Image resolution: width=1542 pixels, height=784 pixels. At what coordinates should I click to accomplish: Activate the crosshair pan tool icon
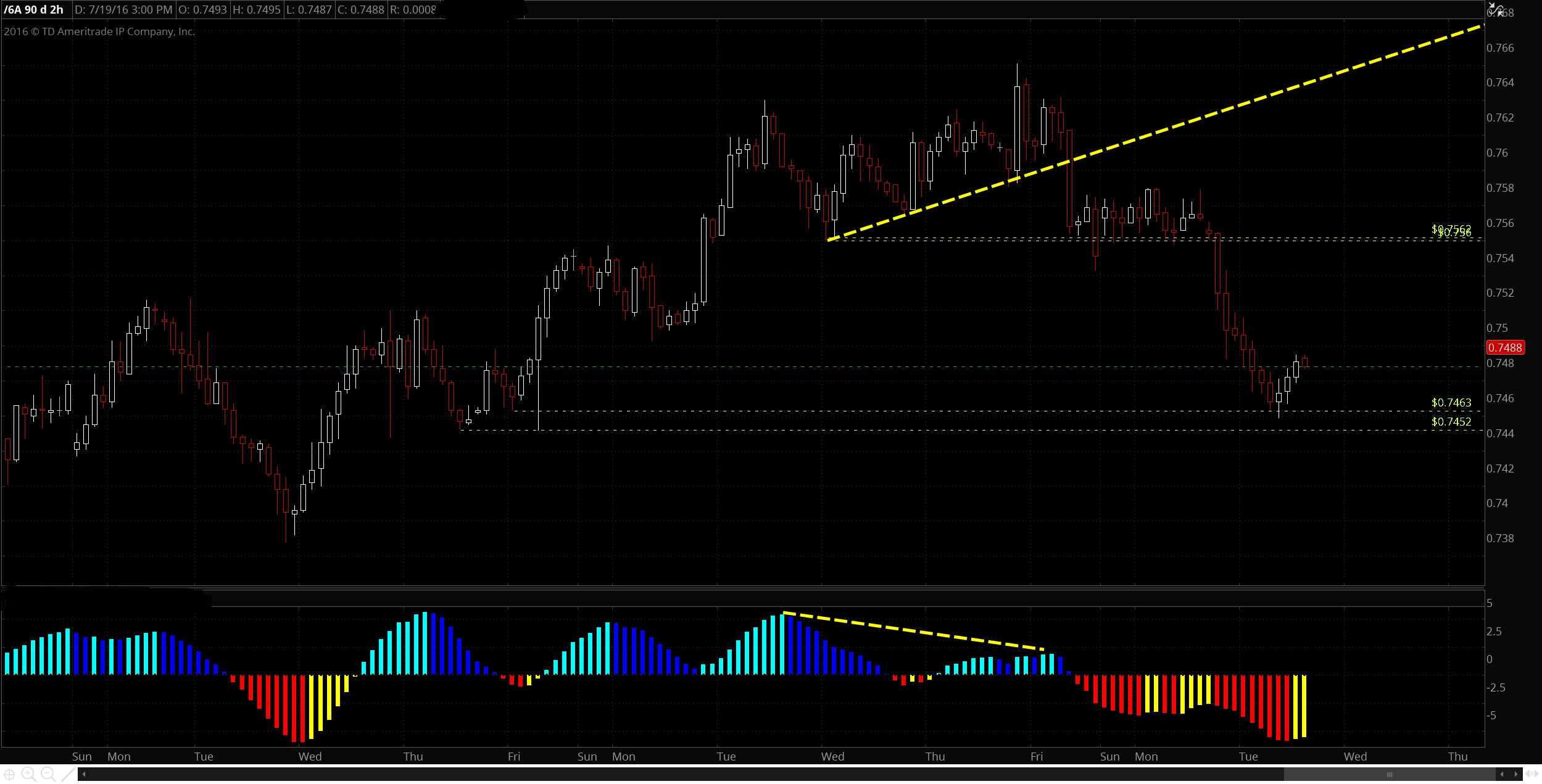coord(9,775)
